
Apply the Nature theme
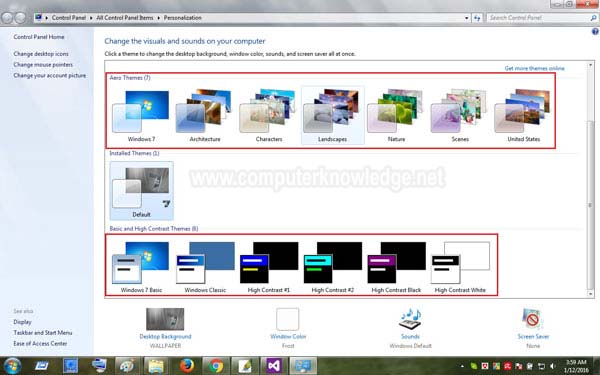coord(396,115)
